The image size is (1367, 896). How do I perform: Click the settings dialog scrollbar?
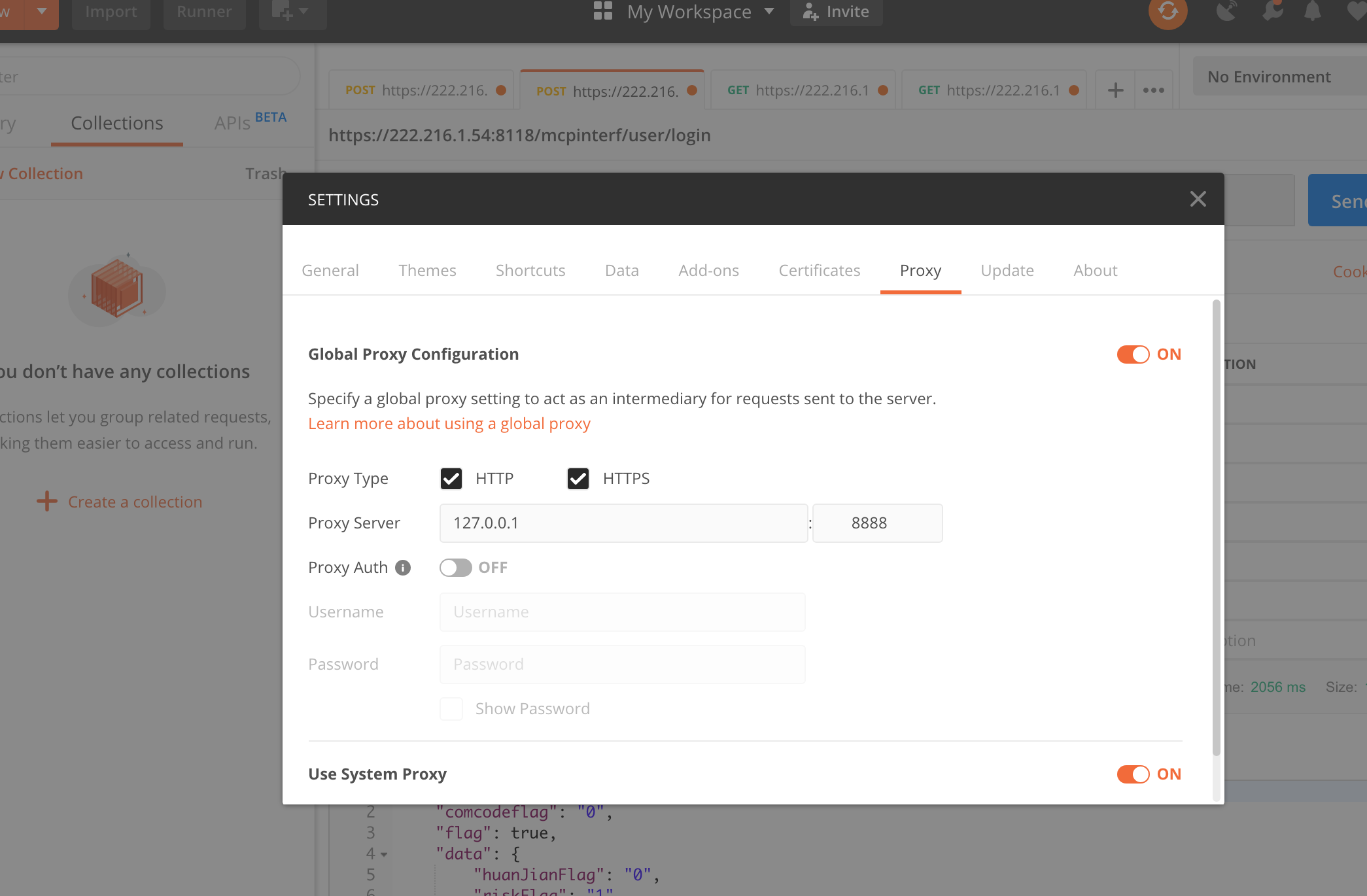click(x=1216, y=528)
